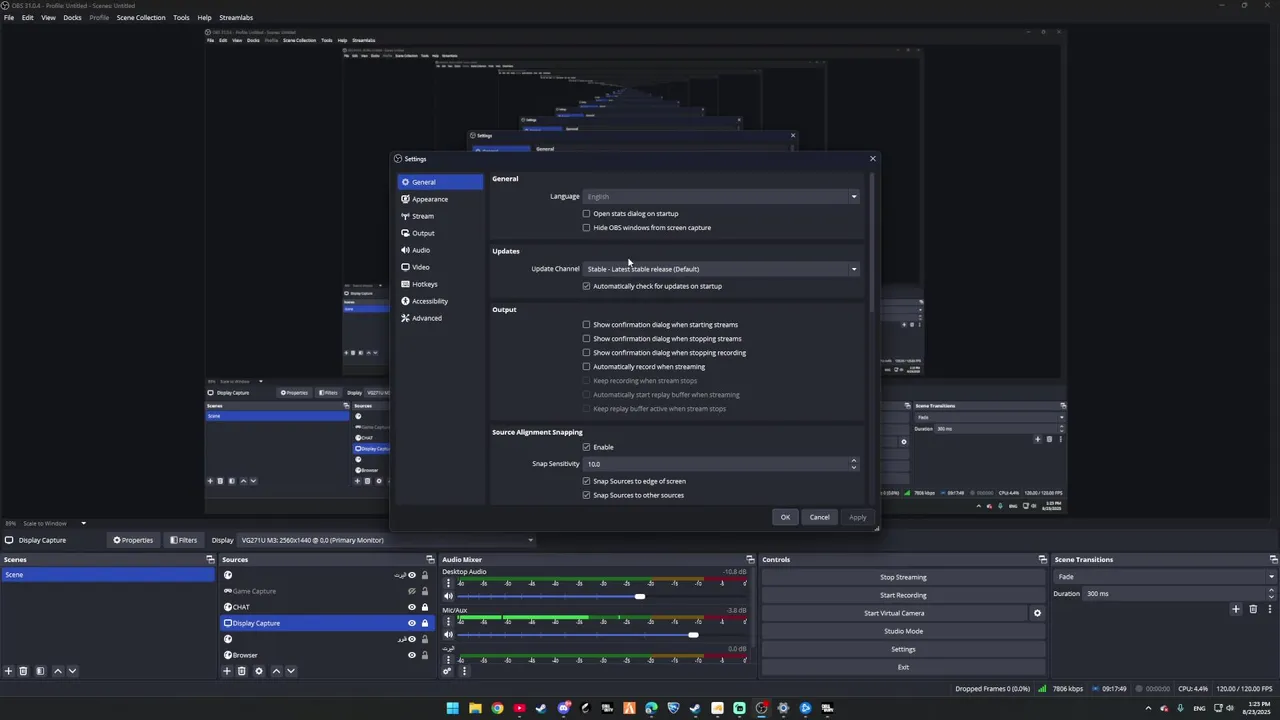The width and height of the screenshot is (1280, 720).
Task: Add a source with the Sources plus icon
Action: 227,671
